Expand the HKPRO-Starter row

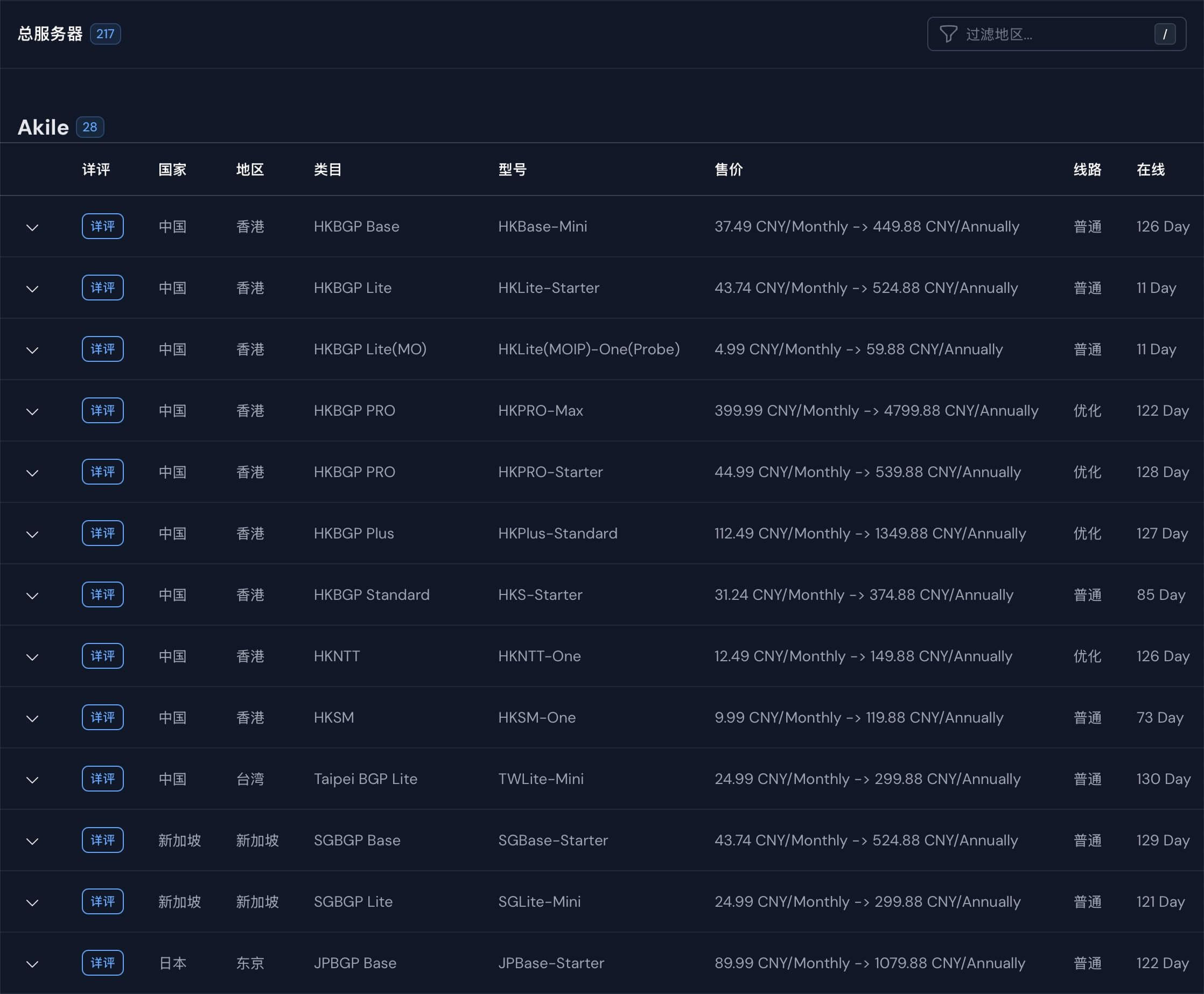pyautogui.click(x=33, y=472)
